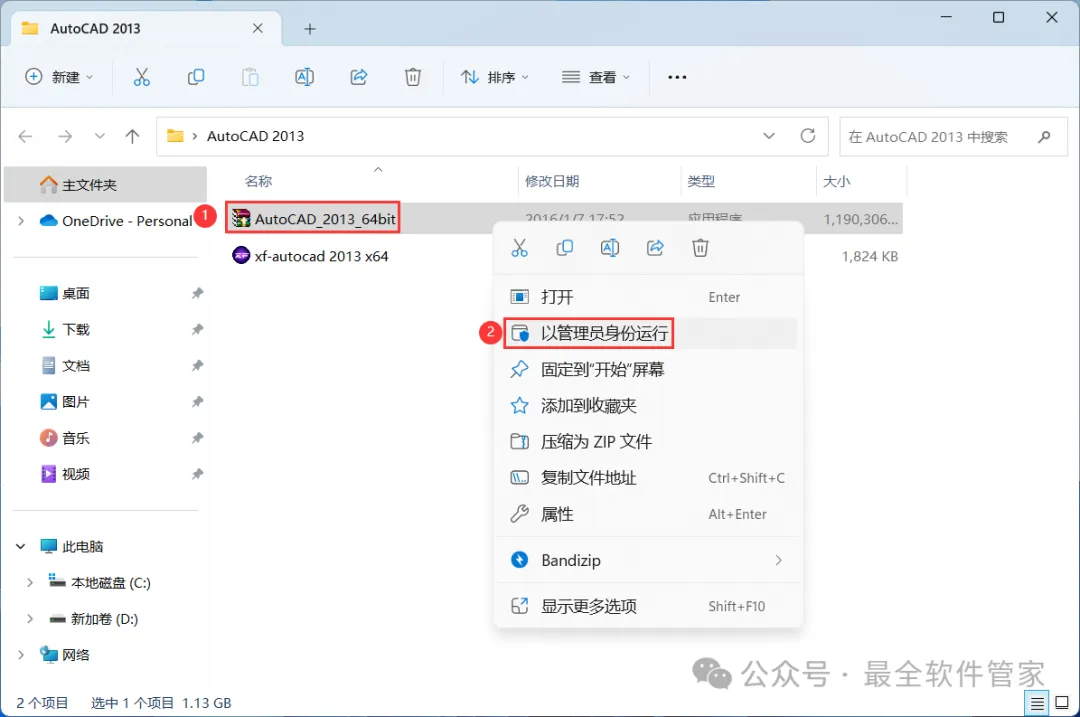Open 桌面 in sidebar
This screenshot has height=717, width=1080.
76,293
